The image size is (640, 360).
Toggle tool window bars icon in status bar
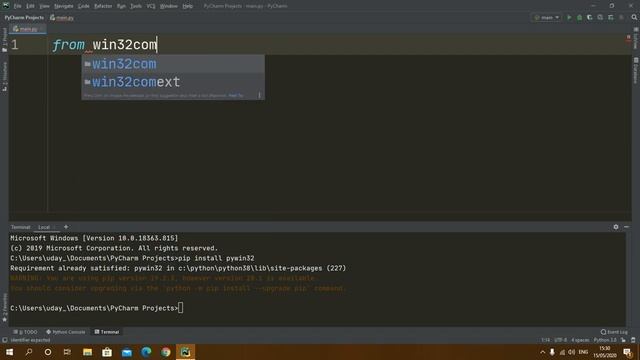[x=4, y=340]
